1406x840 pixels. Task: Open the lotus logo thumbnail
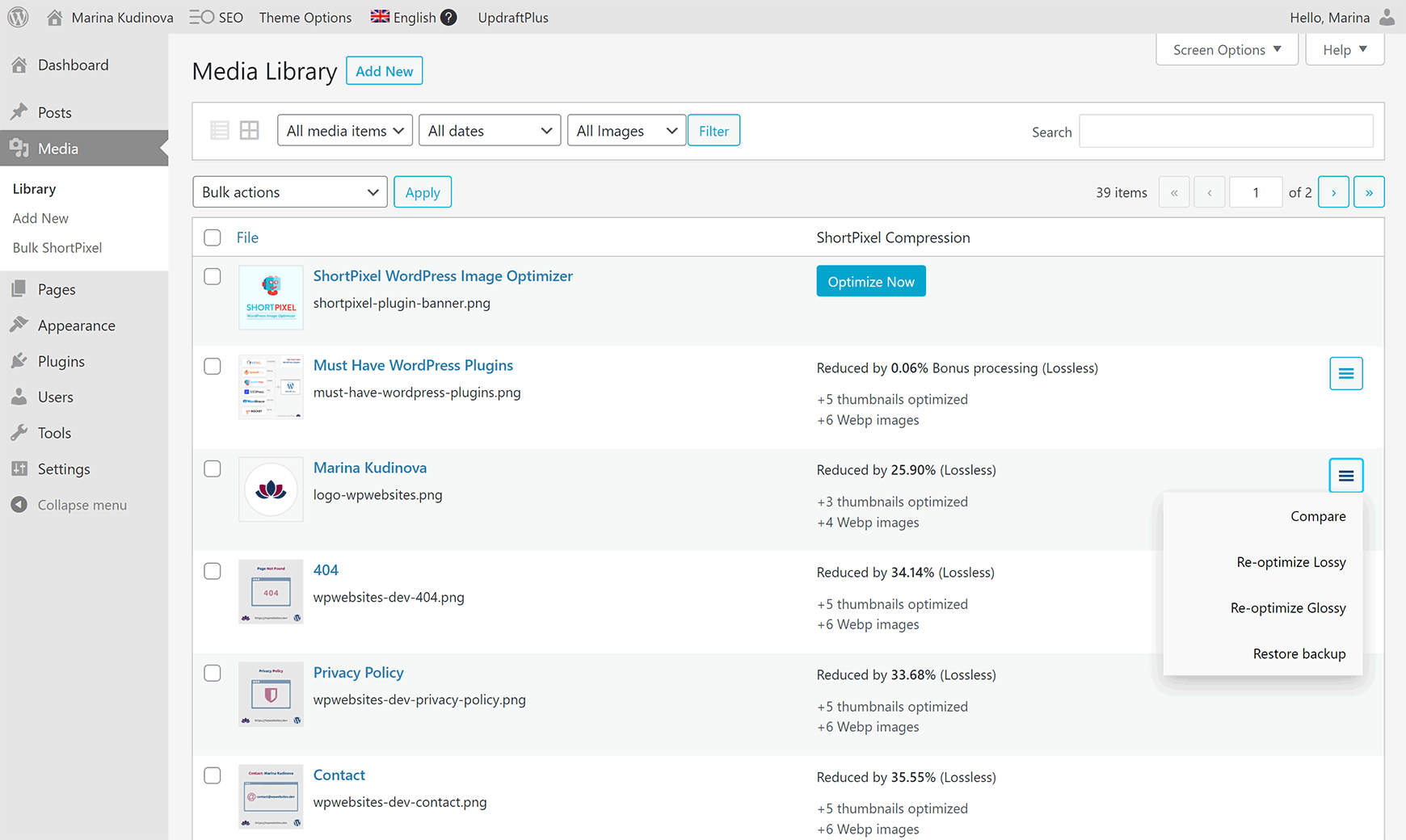[271, 489]
